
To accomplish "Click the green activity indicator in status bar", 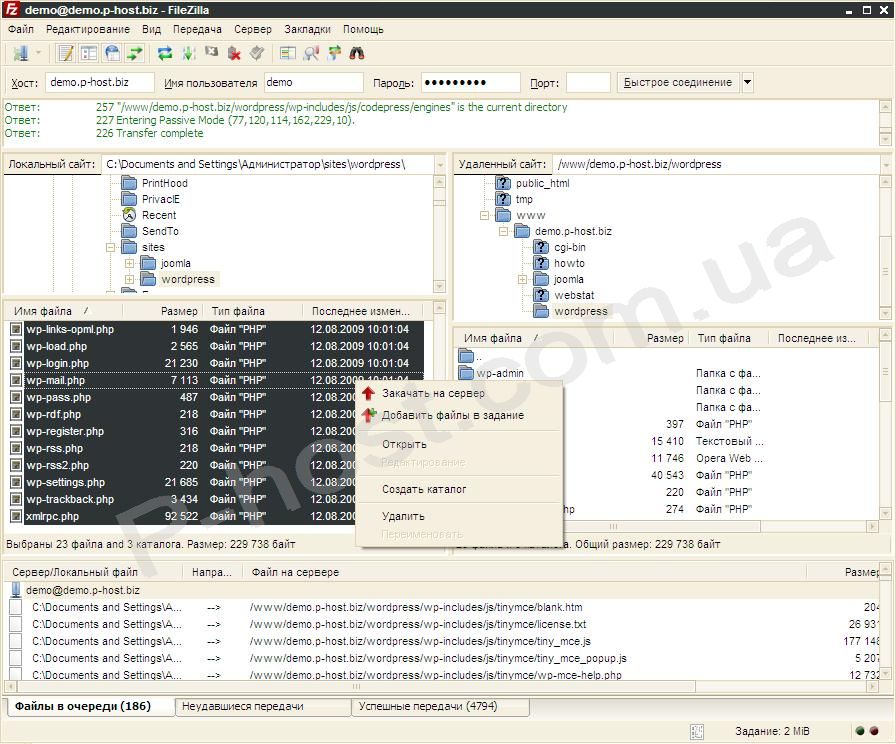I will coord(860,731).
